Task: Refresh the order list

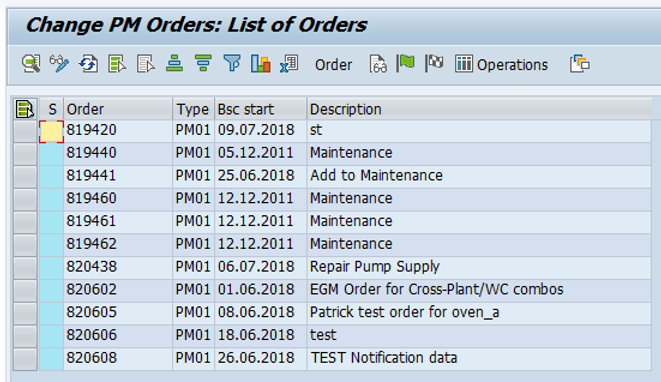Action: (88, 64)
